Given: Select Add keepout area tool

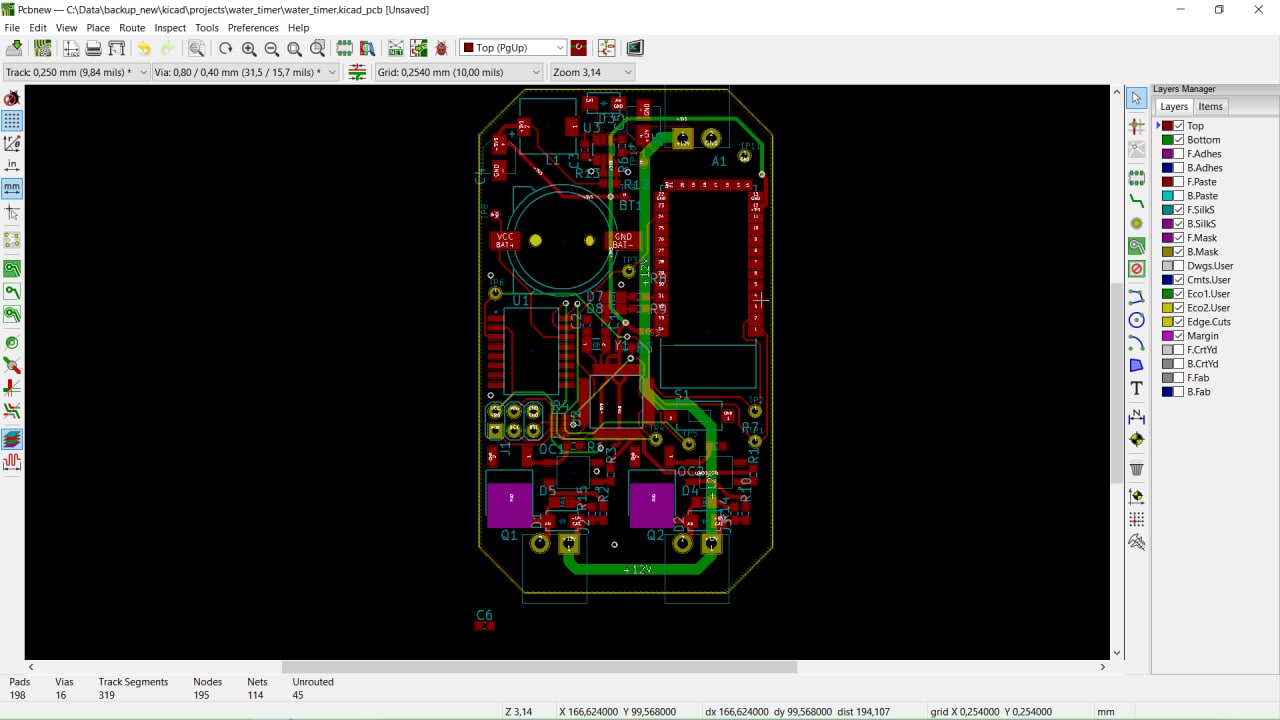Looking at the screenshot, I should coord(1136,269).
